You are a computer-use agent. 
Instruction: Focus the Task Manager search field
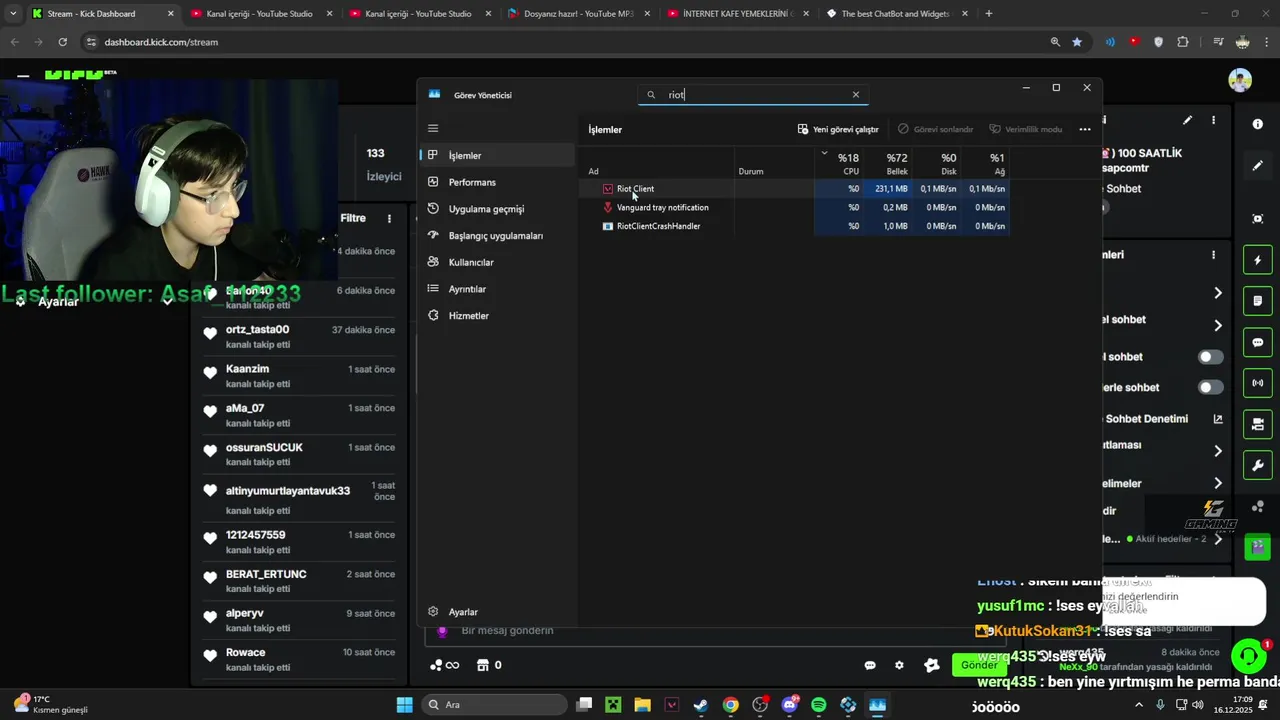[753, 95]
